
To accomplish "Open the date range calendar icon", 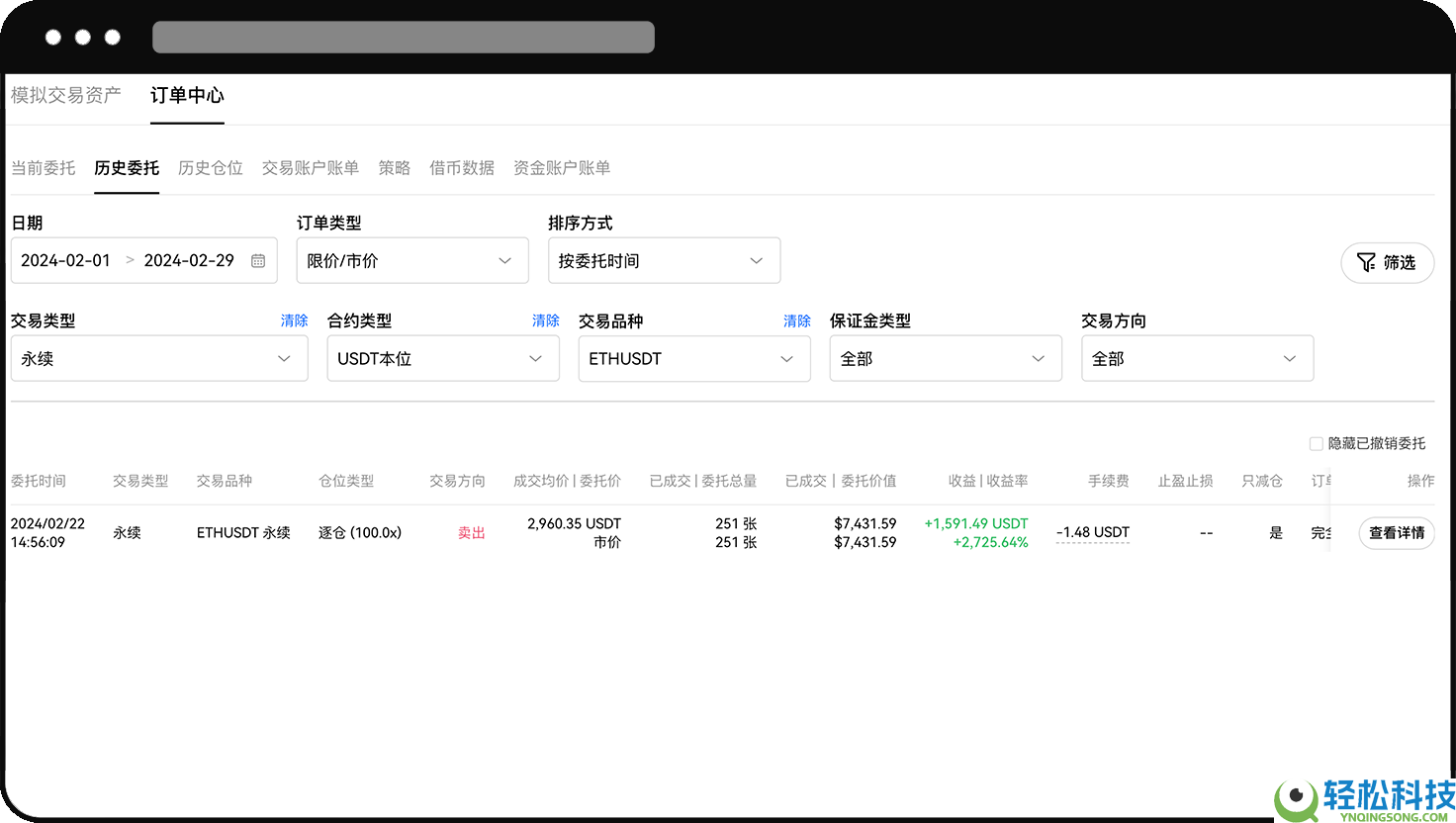I will (258, 261).
